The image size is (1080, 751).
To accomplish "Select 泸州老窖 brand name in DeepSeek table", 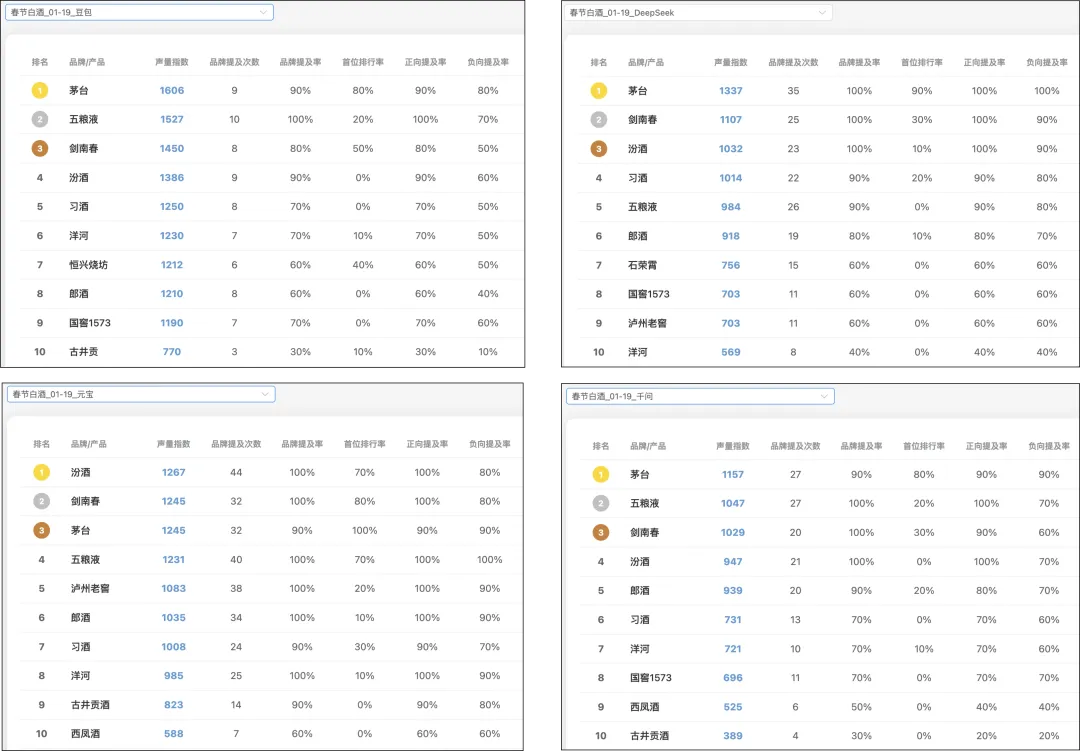I will click(x=647, y=323).
